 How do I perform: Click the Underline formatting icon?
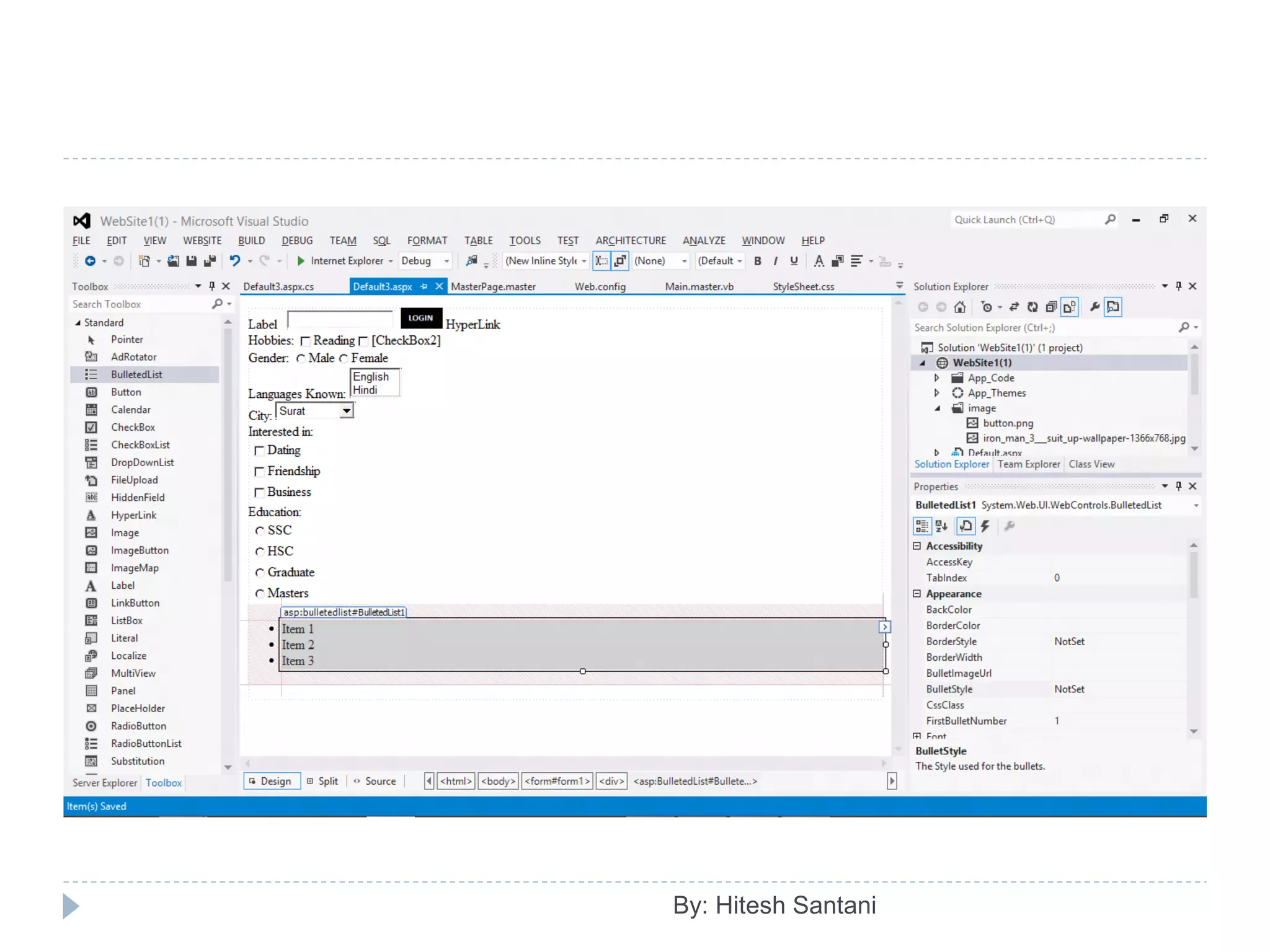point(794,261)
